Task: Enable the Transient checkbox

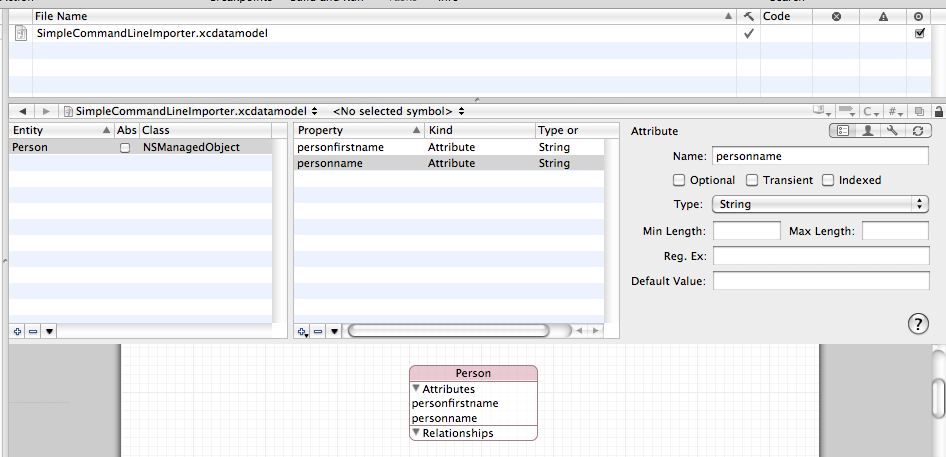Action: pos(753,181)
